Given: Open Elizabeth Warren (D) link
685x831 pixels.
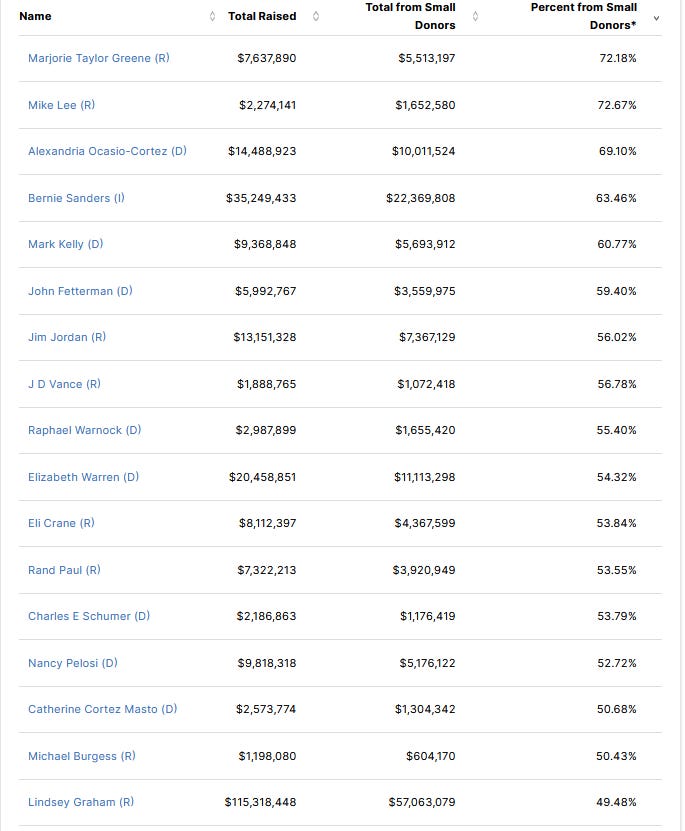Looking at the screenshot, I should tap(84, 477).
